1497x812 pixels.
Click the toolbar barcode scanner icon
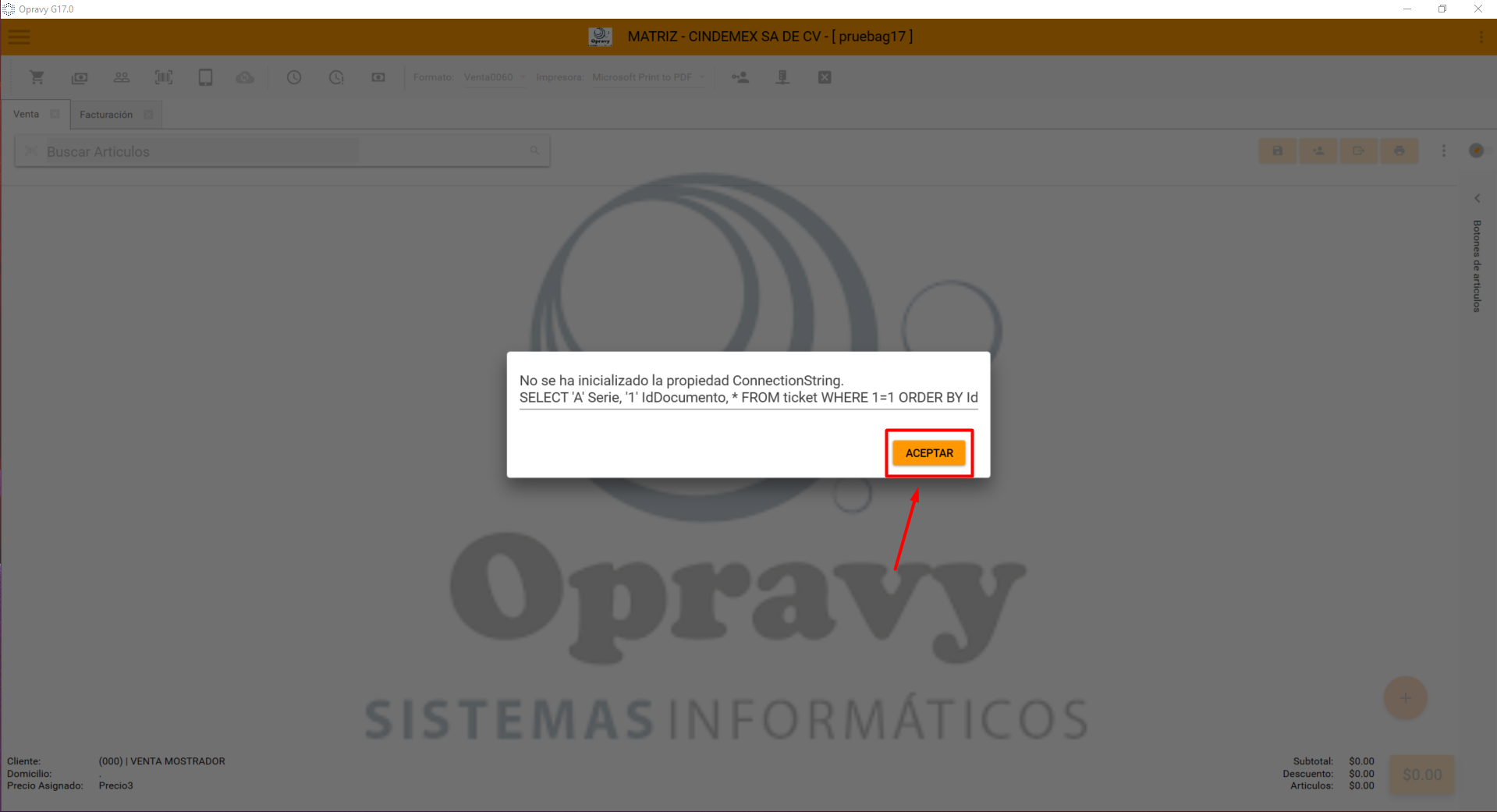point(164,77)
